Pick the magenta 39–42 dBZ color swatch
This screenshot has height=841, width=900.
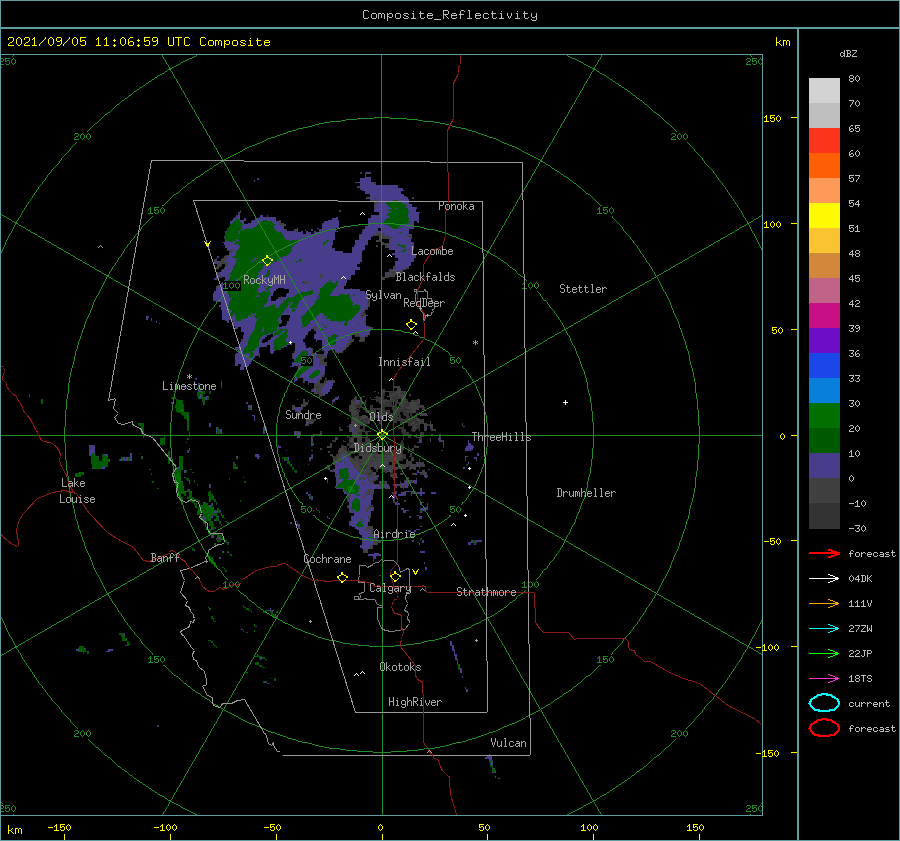click(824, 316)
